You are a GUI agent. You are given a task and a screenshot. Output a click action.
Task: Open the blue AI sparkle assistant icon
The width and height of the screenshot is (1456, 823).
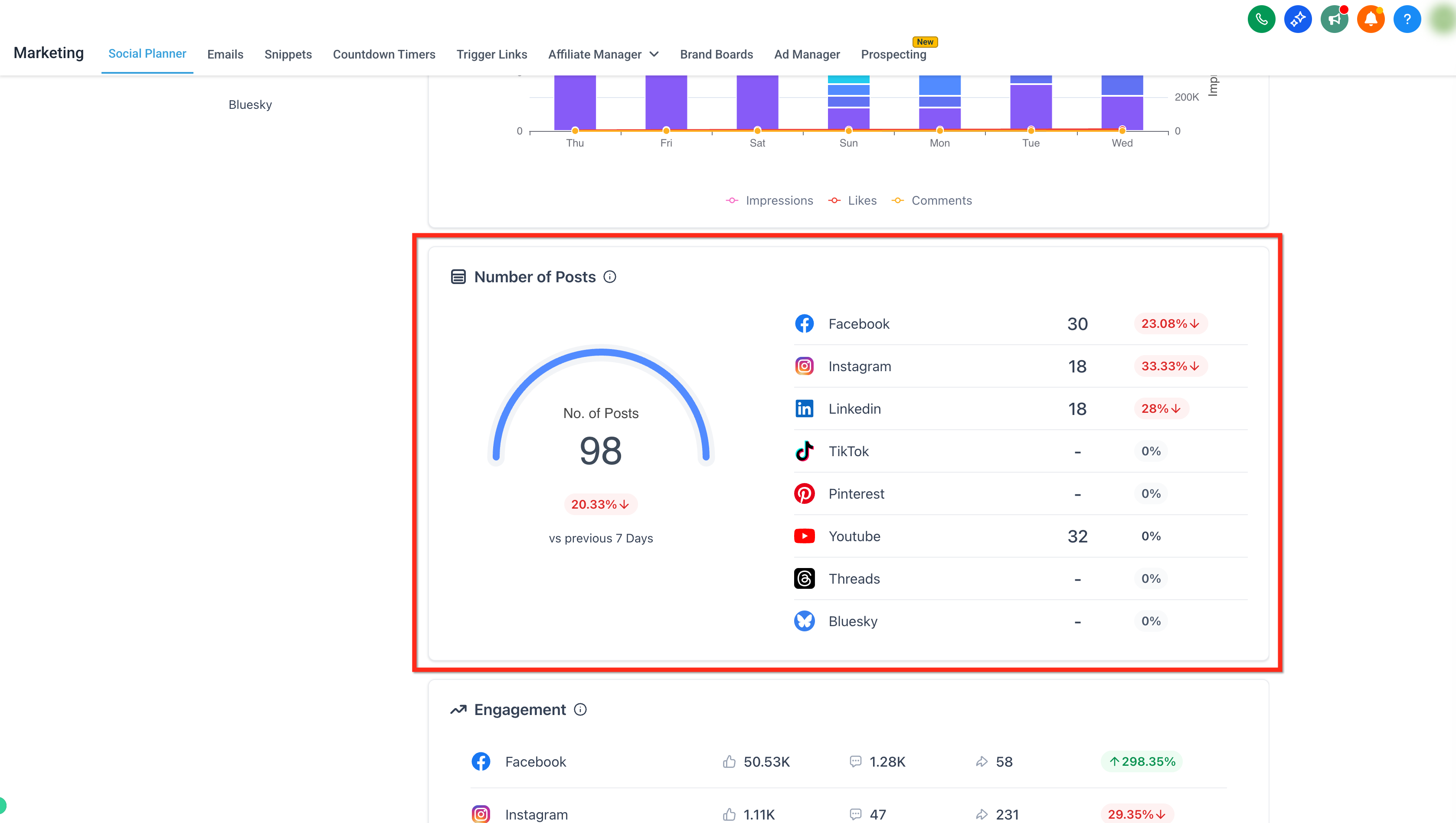tap(1298, 20)
